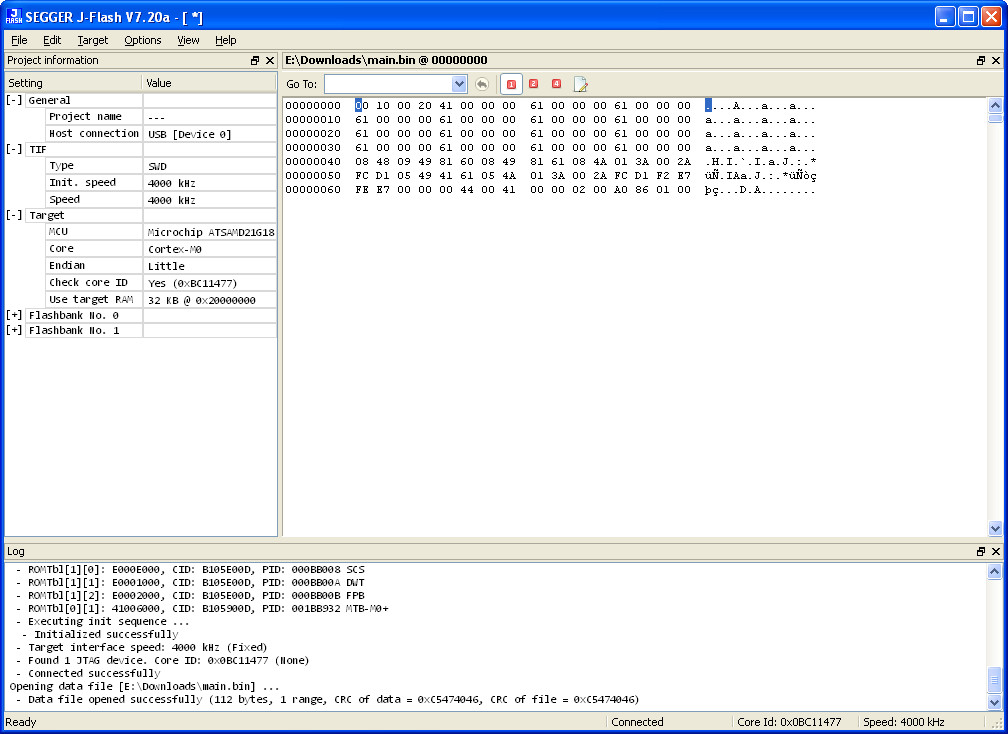
Task: Click into the Go To address field
Action: 388,84
